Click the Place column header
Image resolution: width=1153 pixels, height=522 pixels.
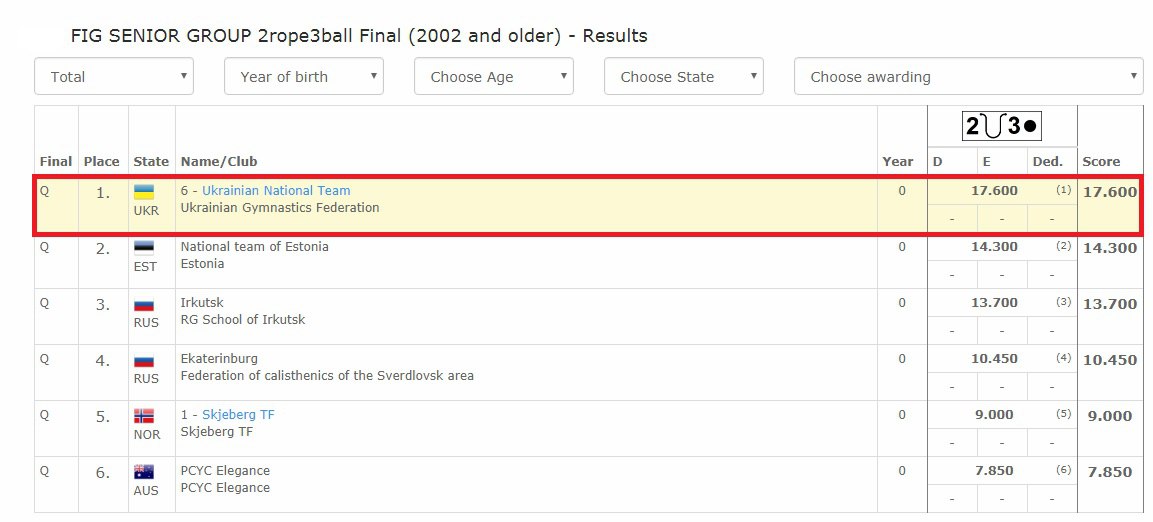(102, 162)
